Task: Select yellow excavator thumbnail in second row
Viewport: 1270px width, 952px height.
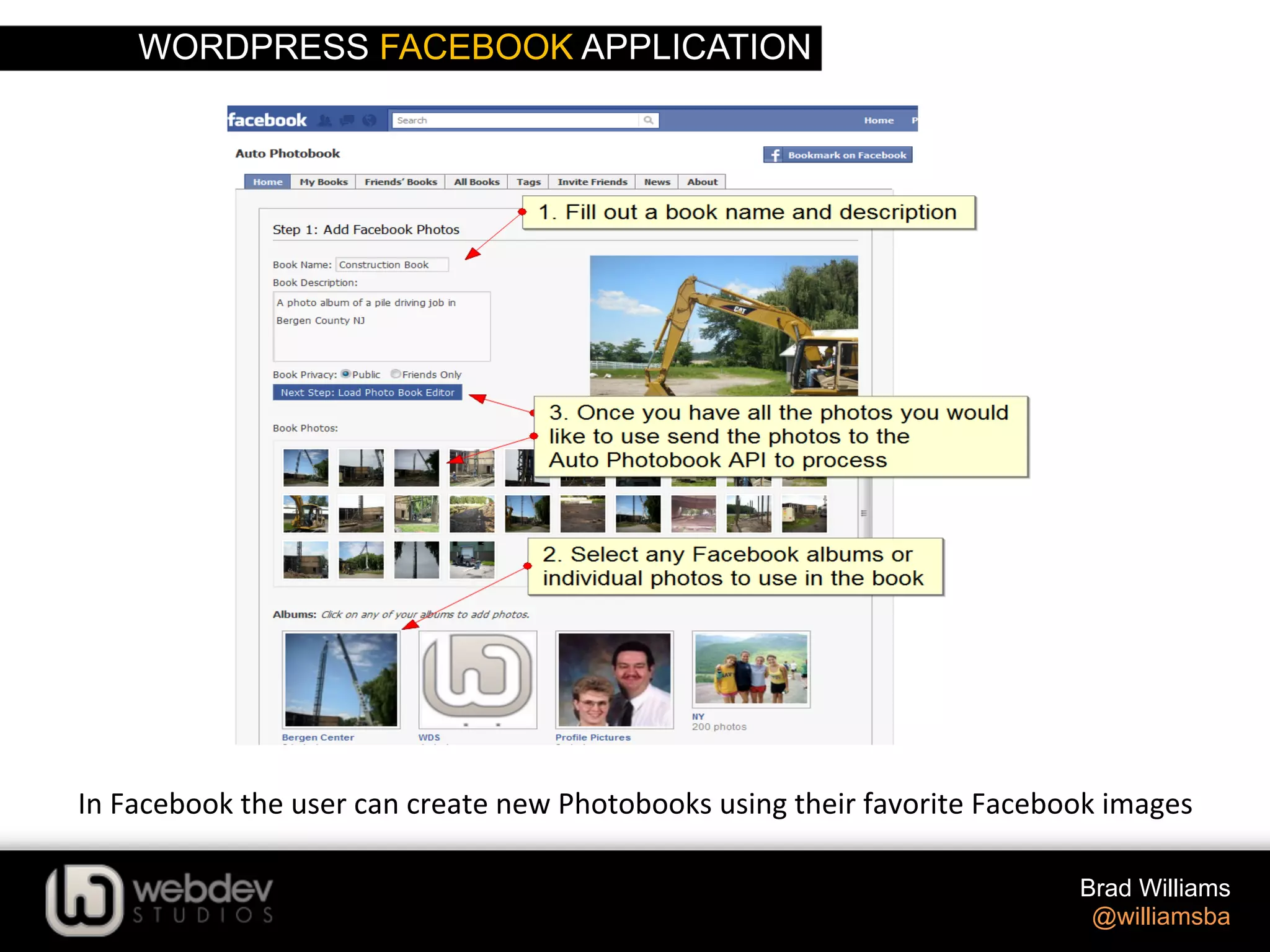Action: (x=306, y=514)
